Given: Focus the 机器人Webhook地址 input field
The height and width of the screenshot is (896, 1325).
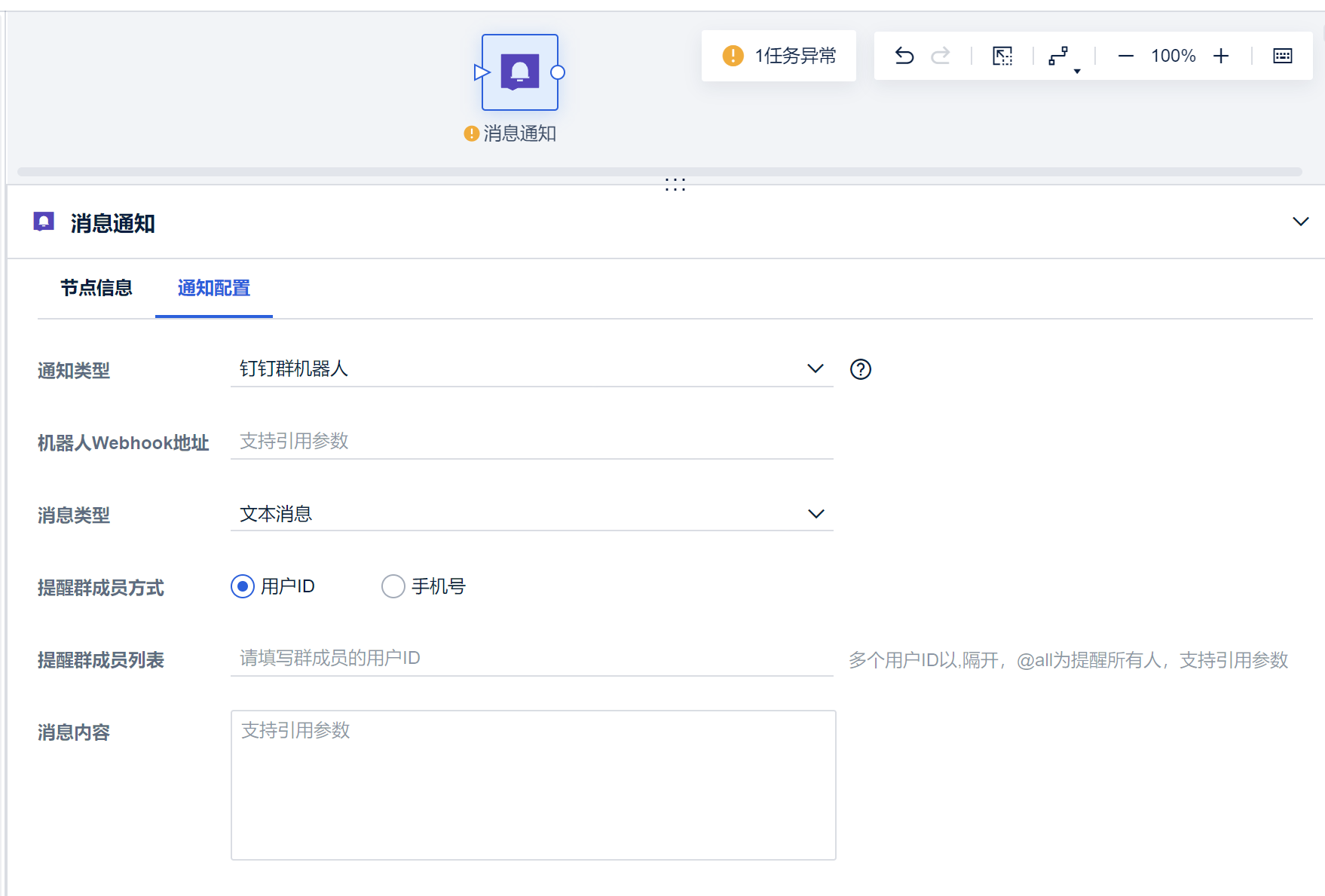Looking at the screenshot, I should (531, 441).
